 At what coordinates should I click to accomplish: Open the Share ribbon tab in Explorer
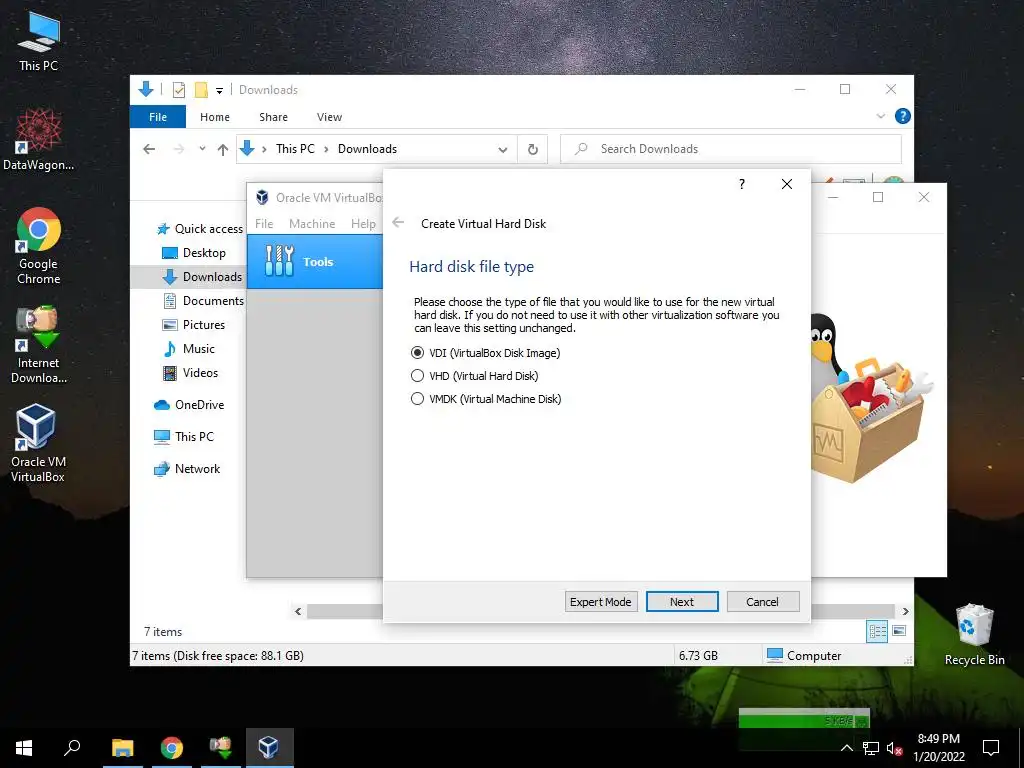pos(273,117)
